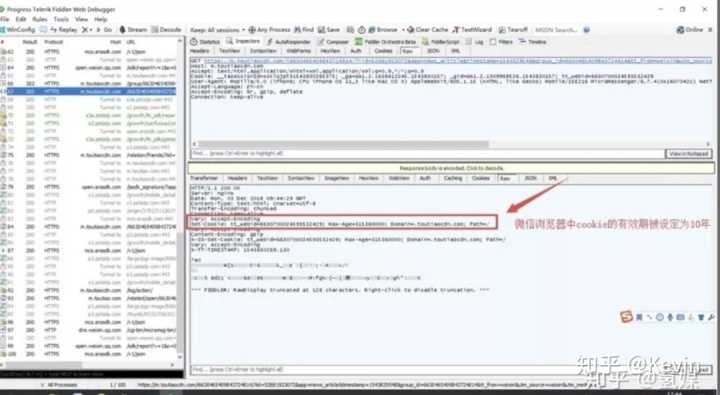720x395 pixels.
Task: Open the Log tab
Action: pos(475,42)
